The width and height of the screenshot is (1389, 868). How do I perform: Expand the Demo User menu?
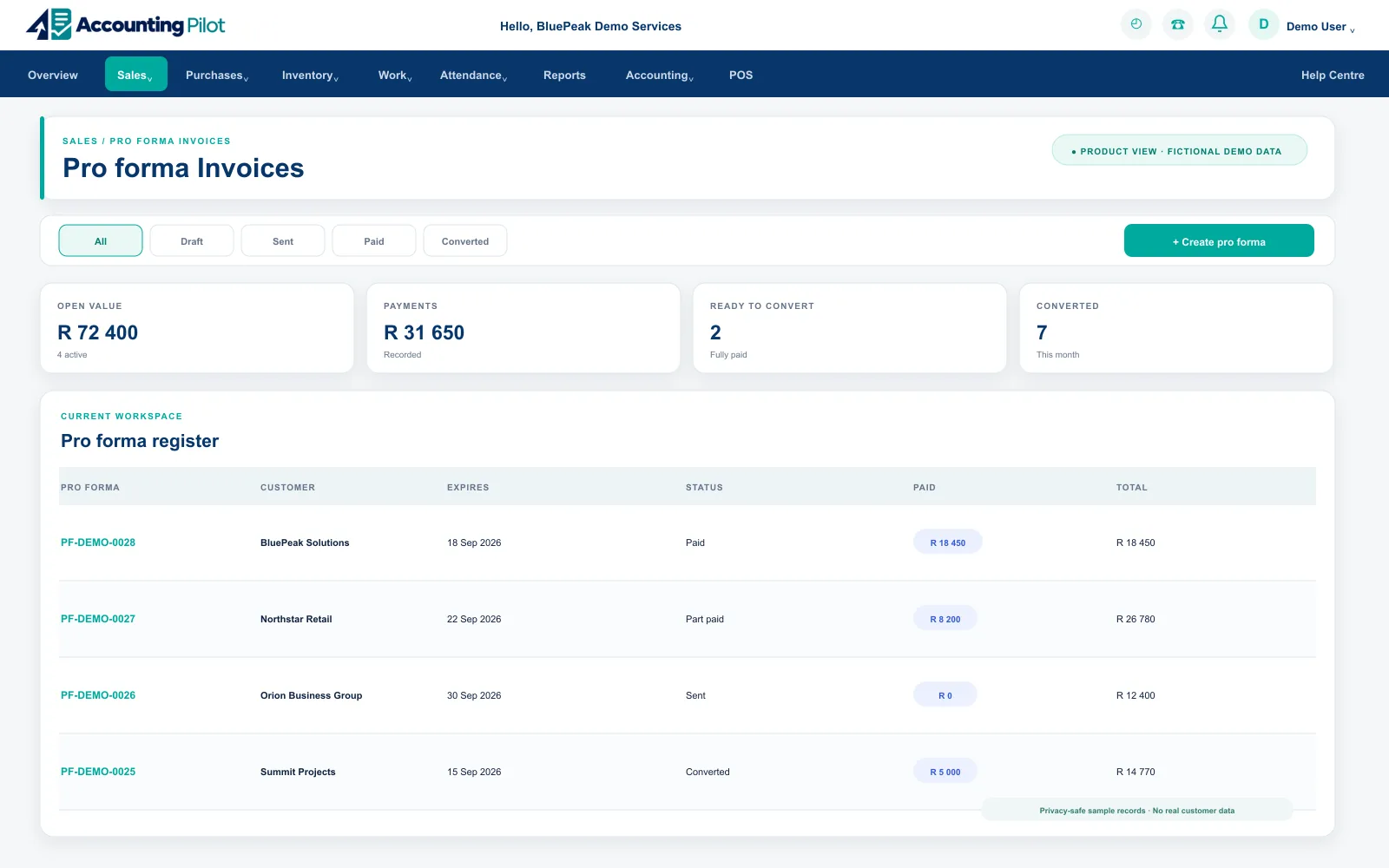(x=1320, y=27)
